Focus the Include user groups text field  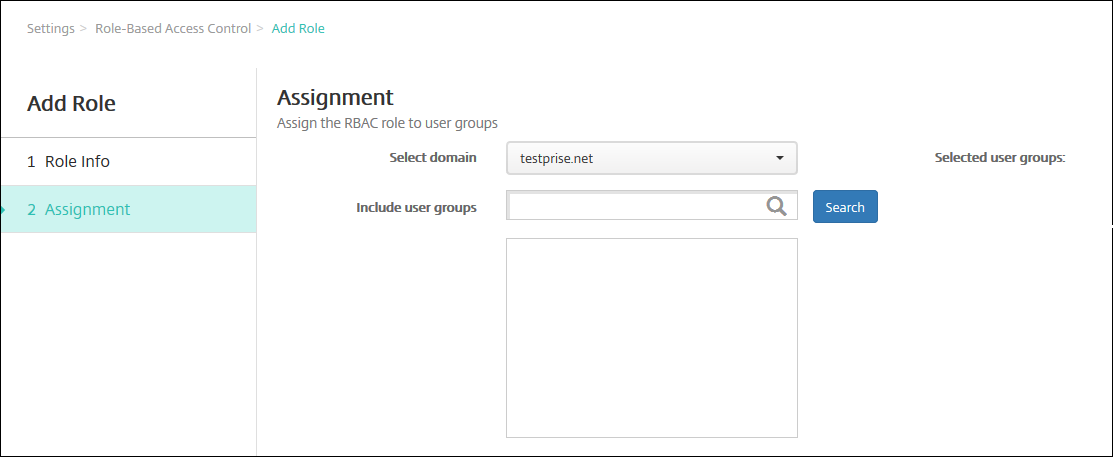636,206
